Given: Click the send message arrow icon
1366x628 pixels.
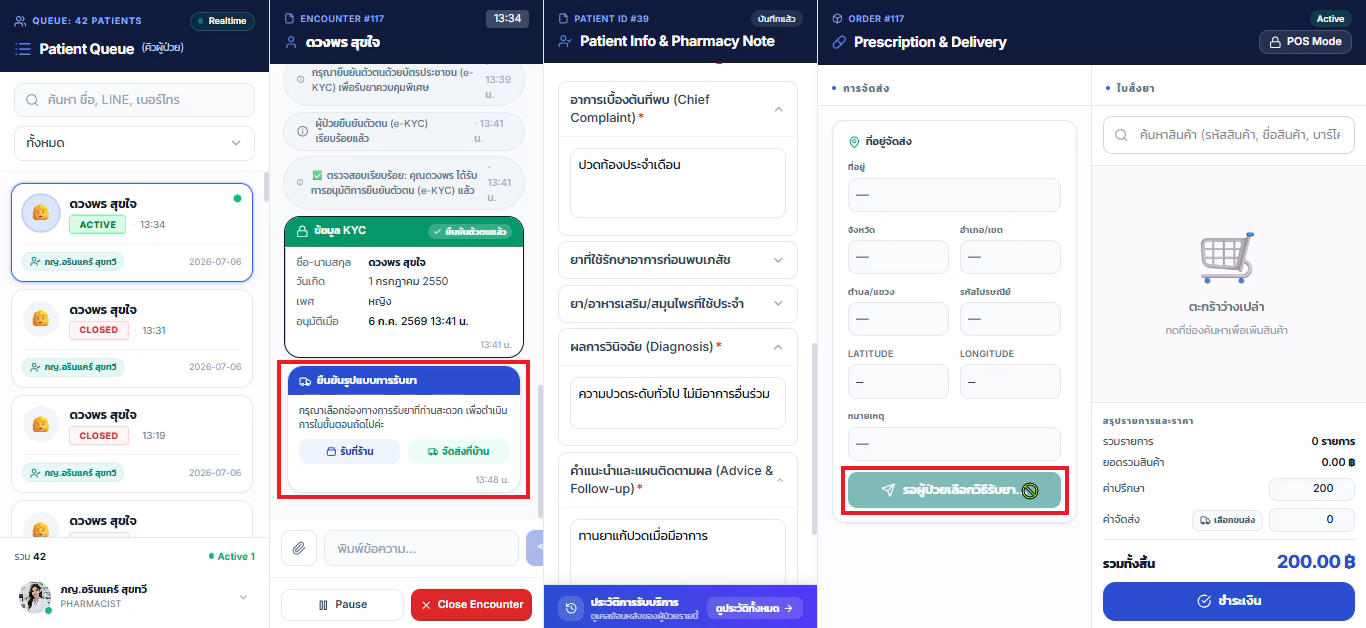Looking at the screenshot, I should [x=535, y=548].
